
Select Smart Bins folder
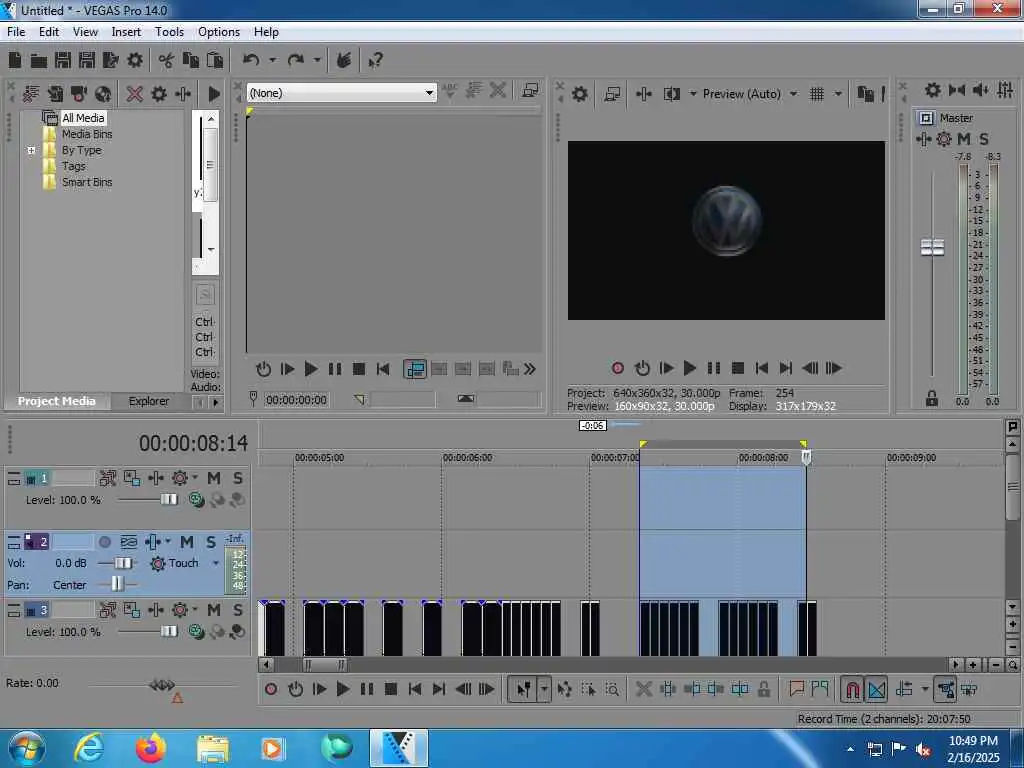point(87,182)
